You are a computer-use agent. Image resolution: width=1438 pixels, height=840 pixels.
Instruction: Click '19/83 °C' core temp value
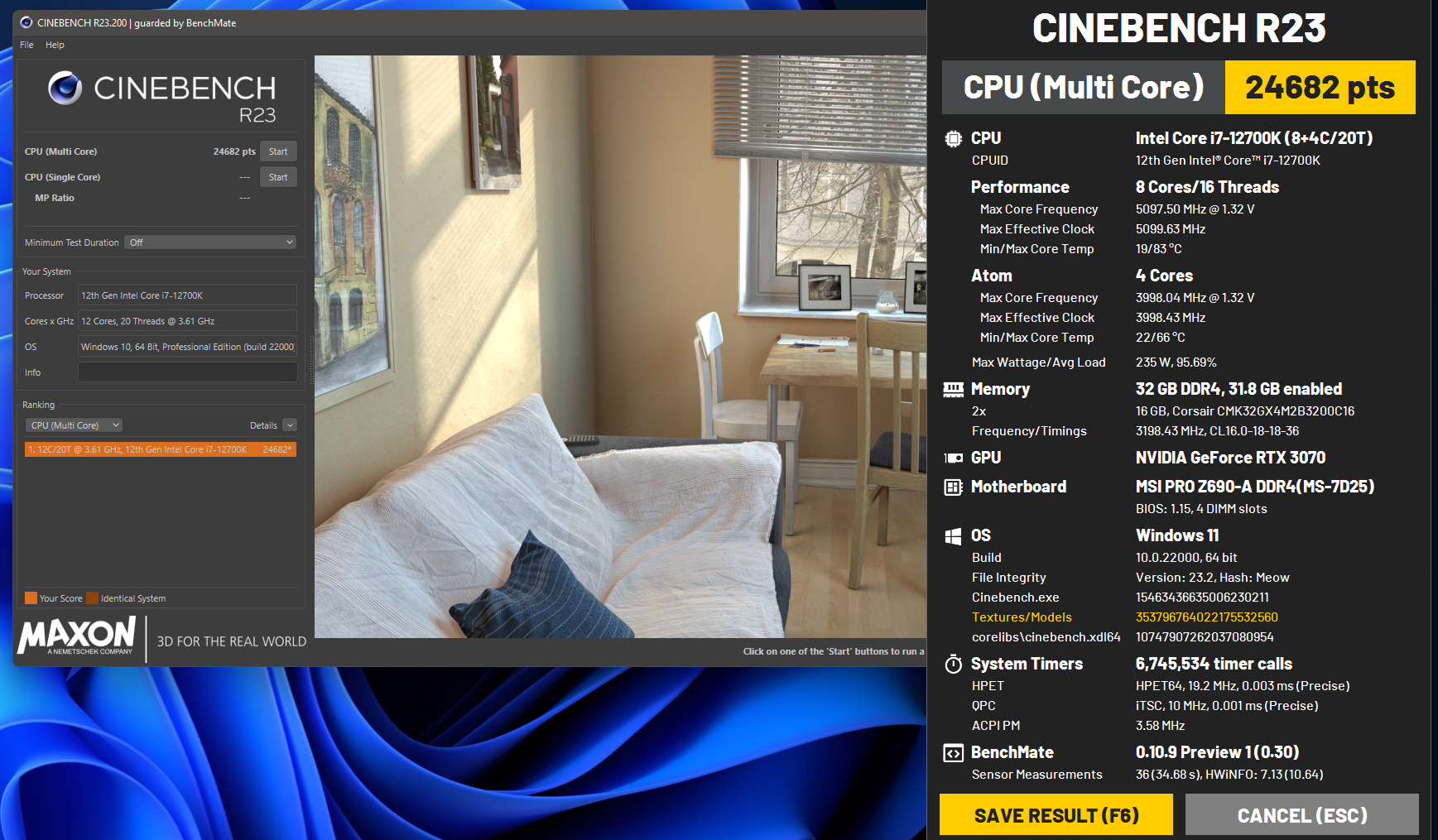1159,249
